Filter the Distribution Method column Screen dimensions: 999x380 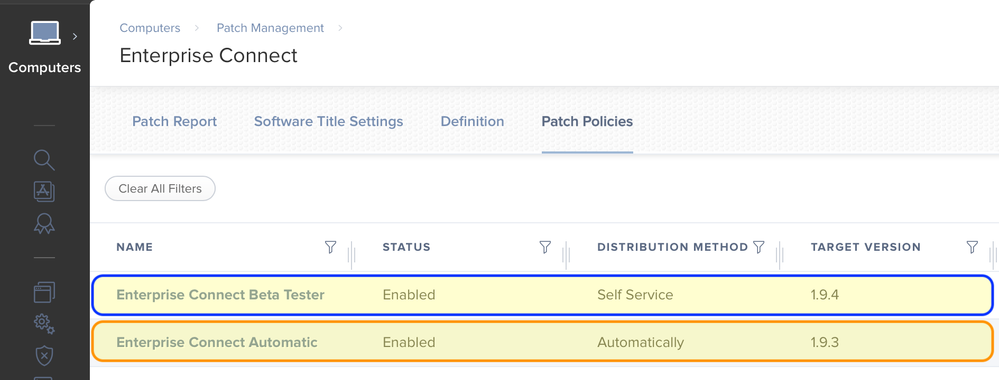click(x=758, y=247)
